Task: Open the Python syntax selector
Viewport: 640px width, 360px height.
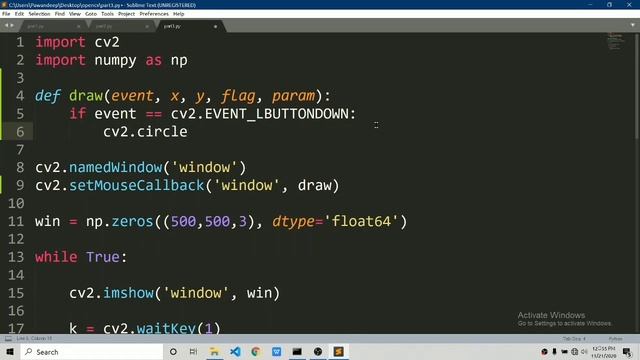Action: click(x=616, y=339)
